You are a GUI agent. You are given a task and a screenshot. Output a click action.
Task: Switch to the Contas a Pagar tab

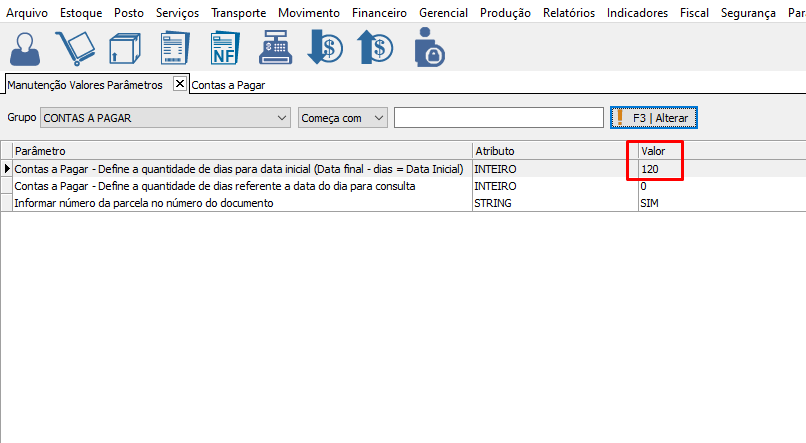click(228, 85)
